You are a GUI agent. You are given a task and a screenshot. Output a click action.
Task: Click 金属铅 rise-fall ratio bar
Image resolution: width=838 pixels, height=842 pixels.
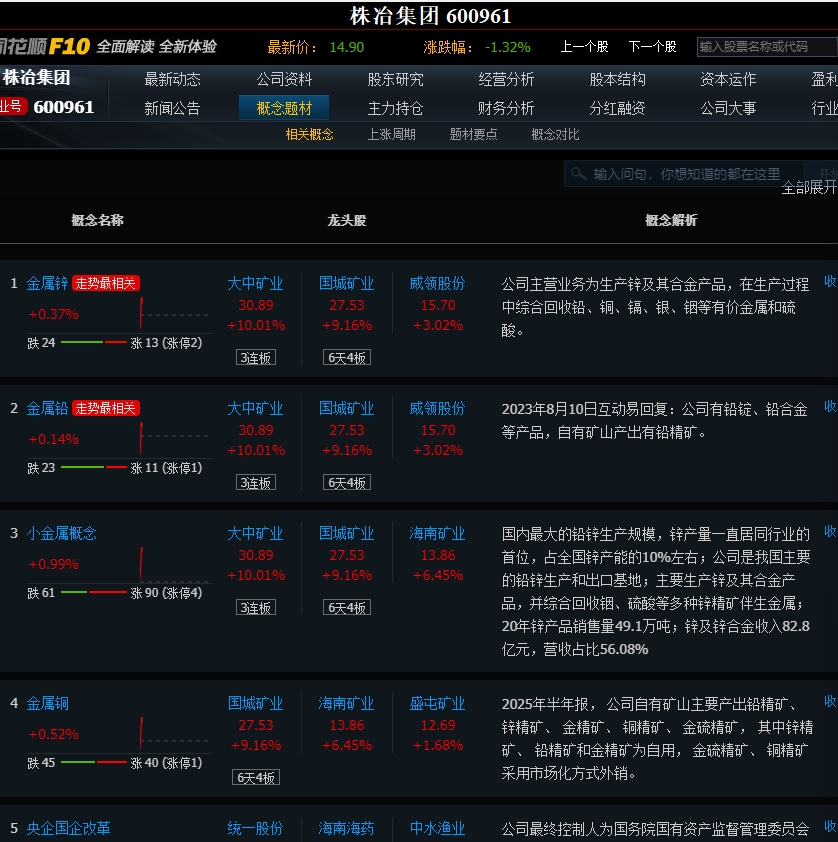coord(94,468)
